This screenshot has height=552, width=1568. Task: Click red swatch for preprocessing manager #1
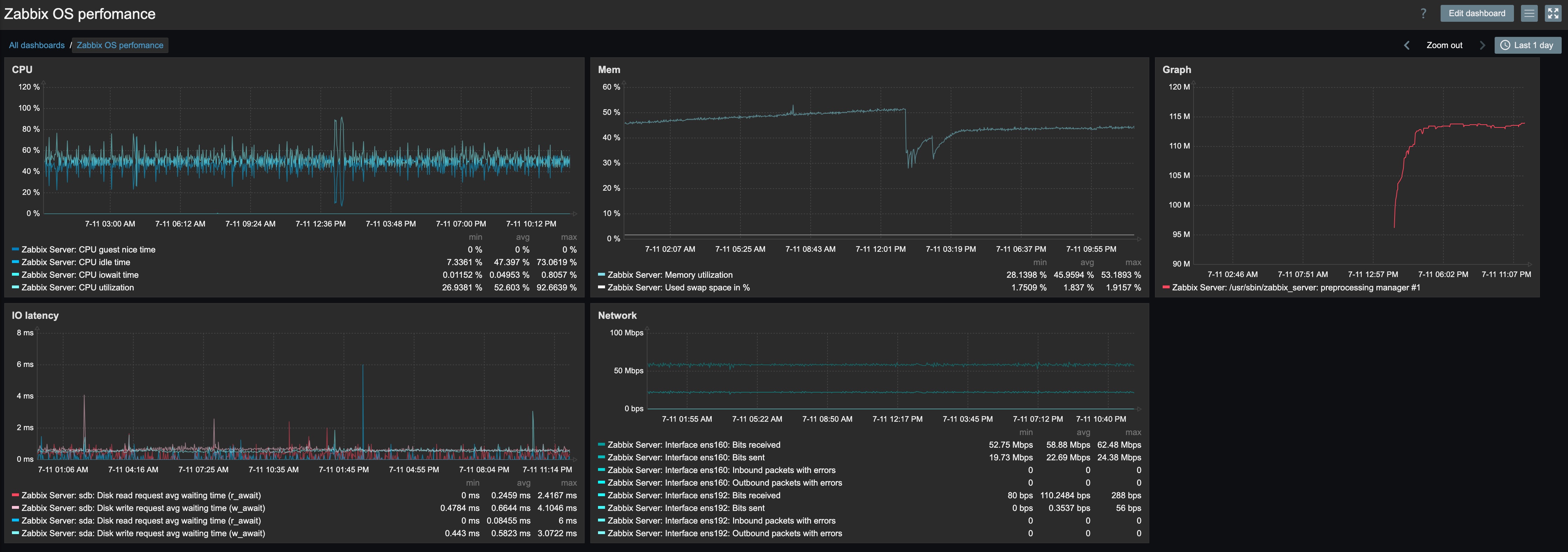[x=1166, y=288]
